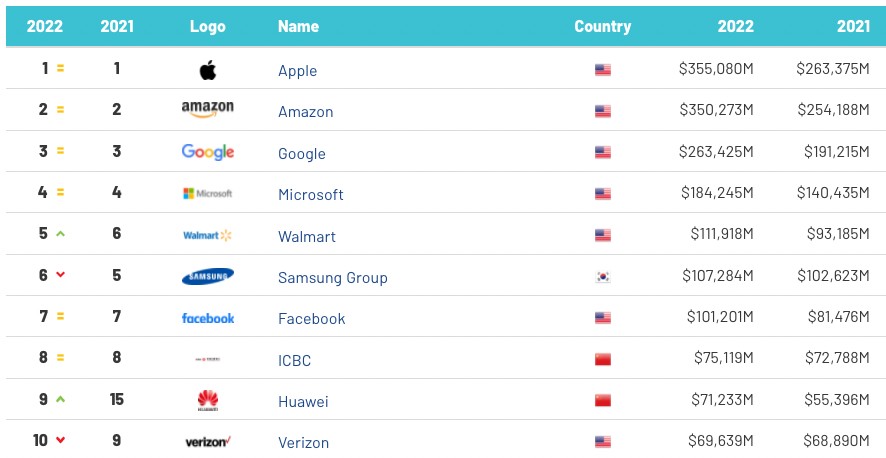The height and width of the screenshot is (458, 886).
Task: Open the Samsung Group name link
Action: (332, 278)
